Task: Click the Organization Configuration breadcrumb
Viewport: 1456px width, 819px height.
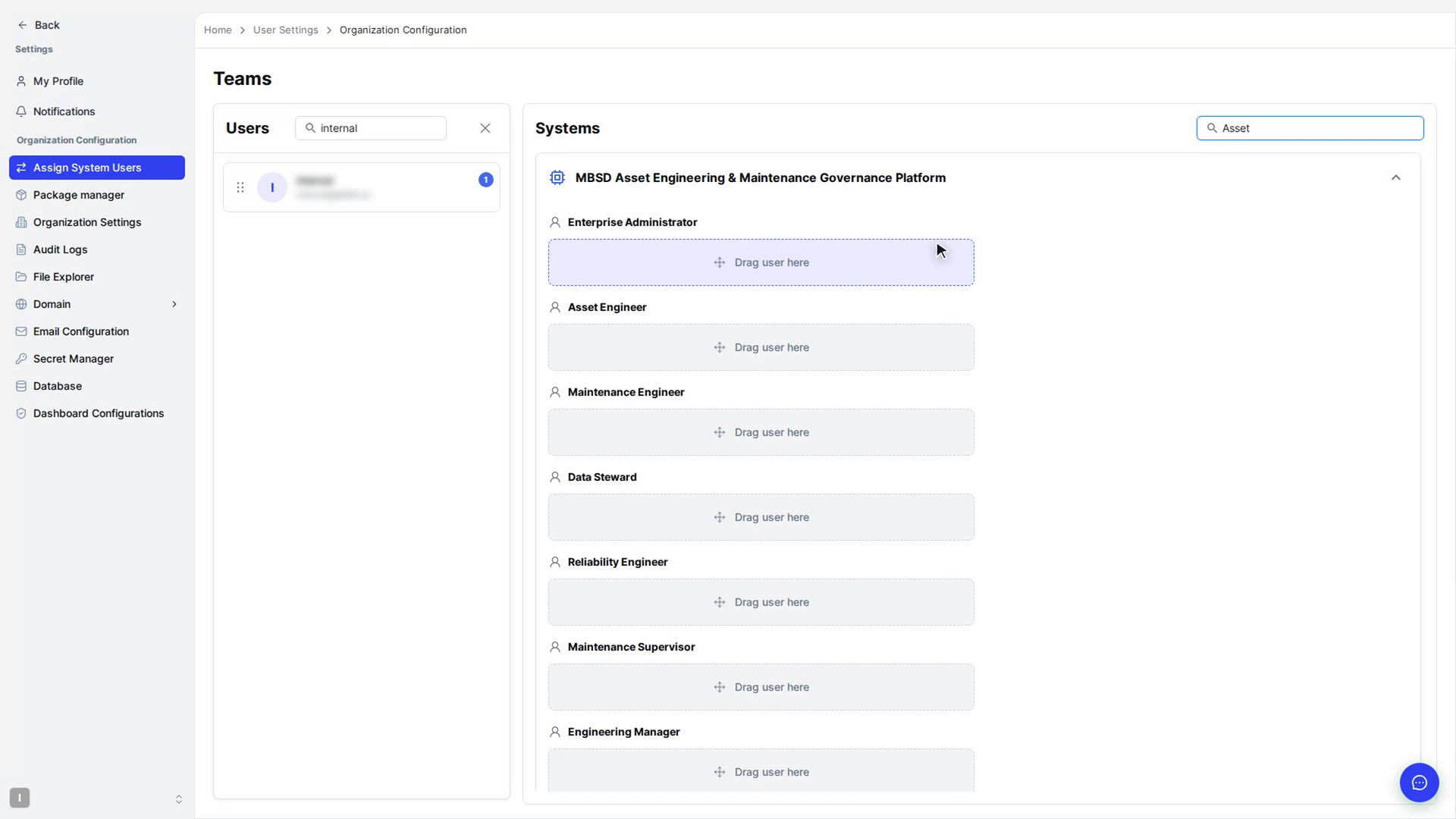Action: [x=403, y=30]
